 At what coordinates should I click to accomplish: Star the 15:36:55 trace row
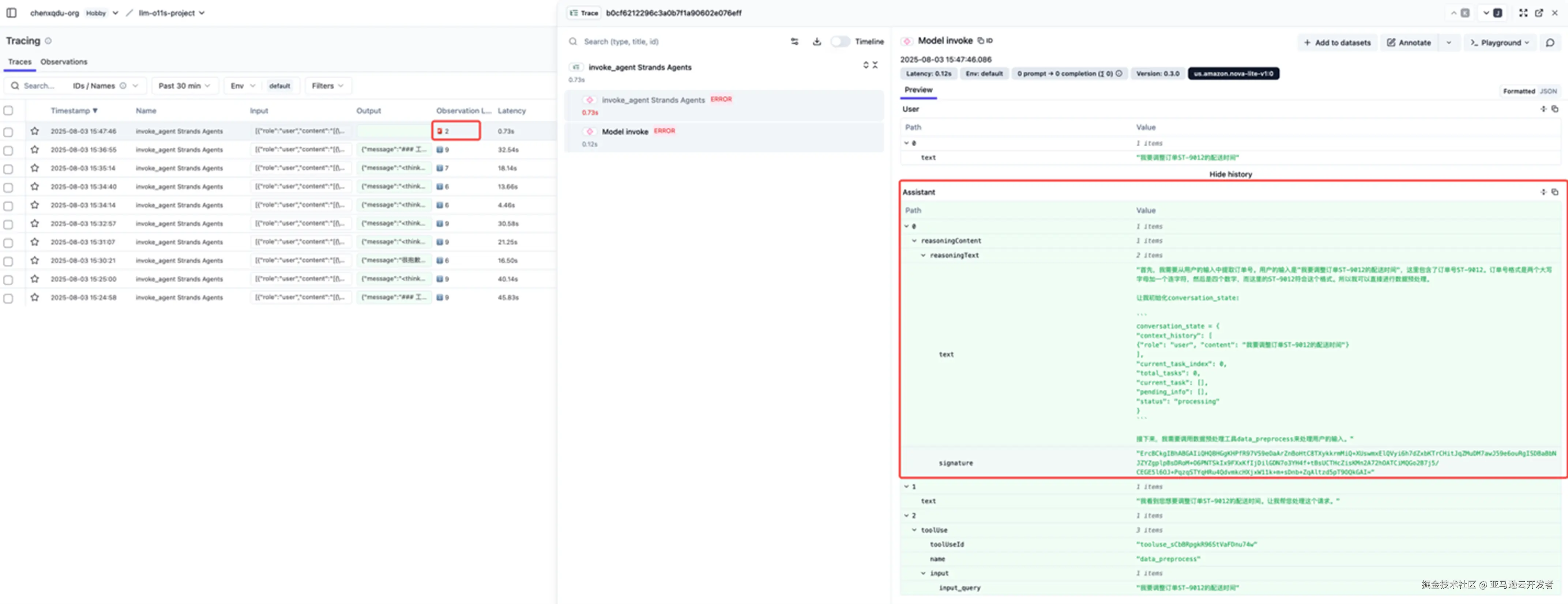click(x=35, y=150)
